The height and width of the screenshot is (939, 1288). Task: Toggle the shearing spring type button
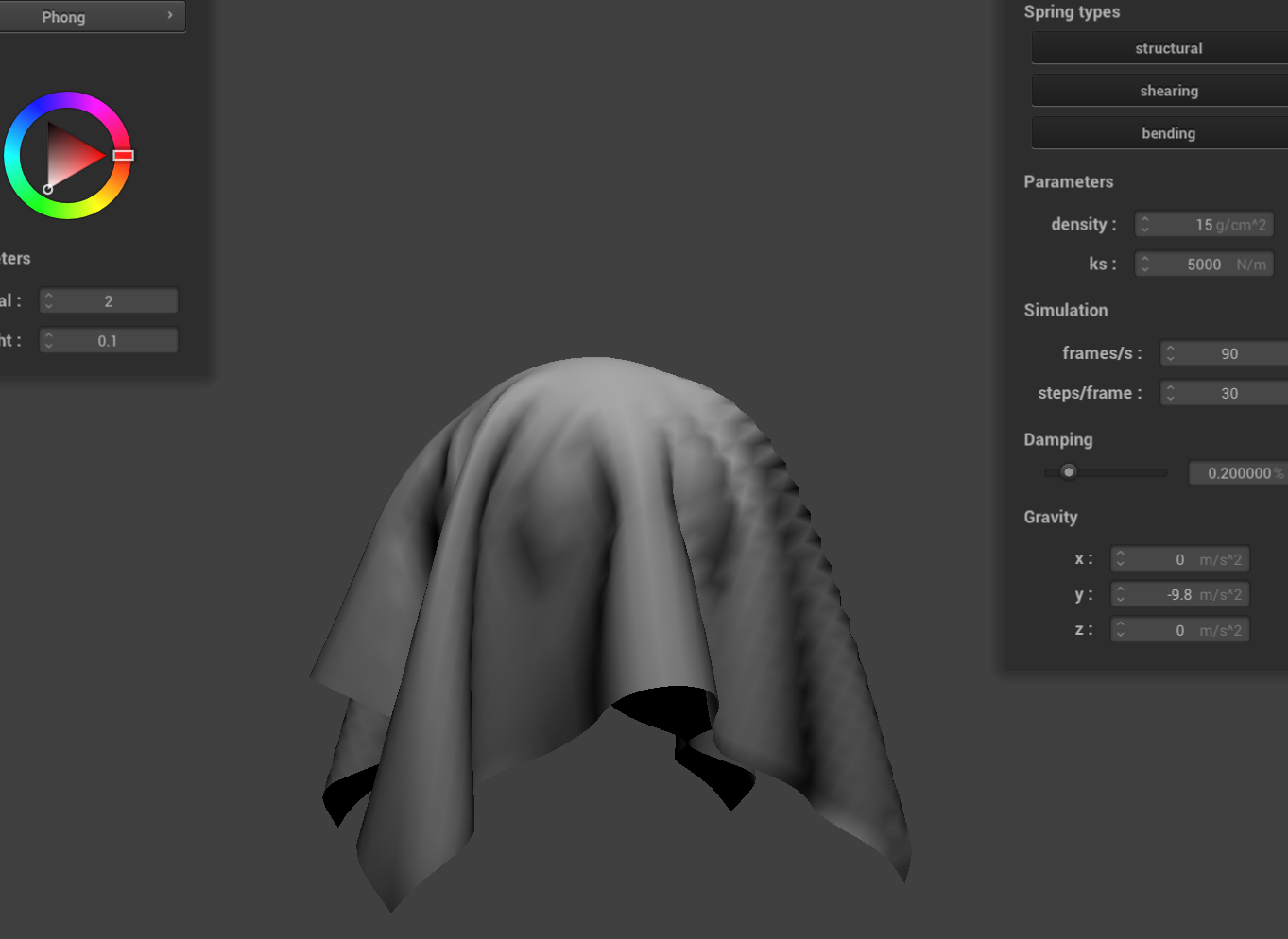(x=1160, y=91)
